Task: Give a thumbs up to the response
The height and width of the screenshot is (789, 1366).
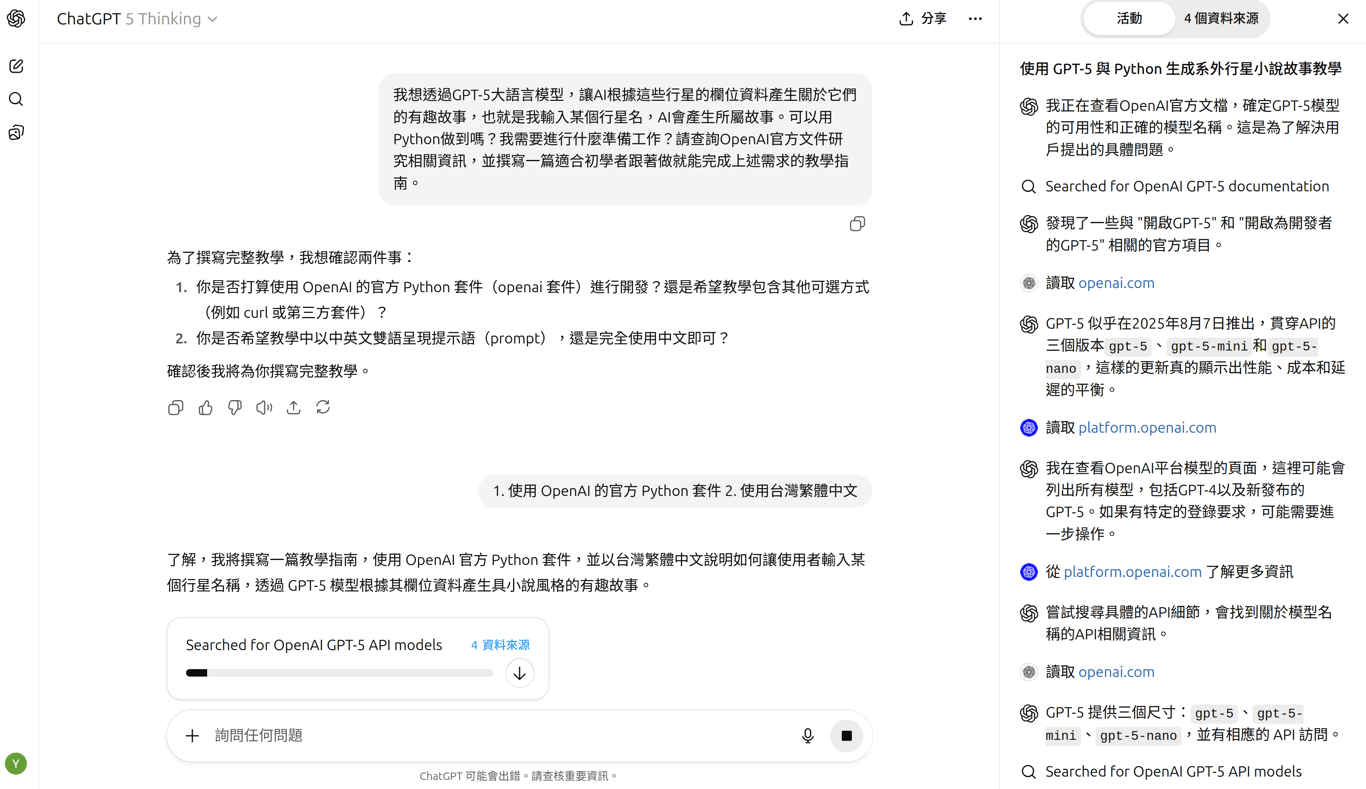Action: click(205, 408)
